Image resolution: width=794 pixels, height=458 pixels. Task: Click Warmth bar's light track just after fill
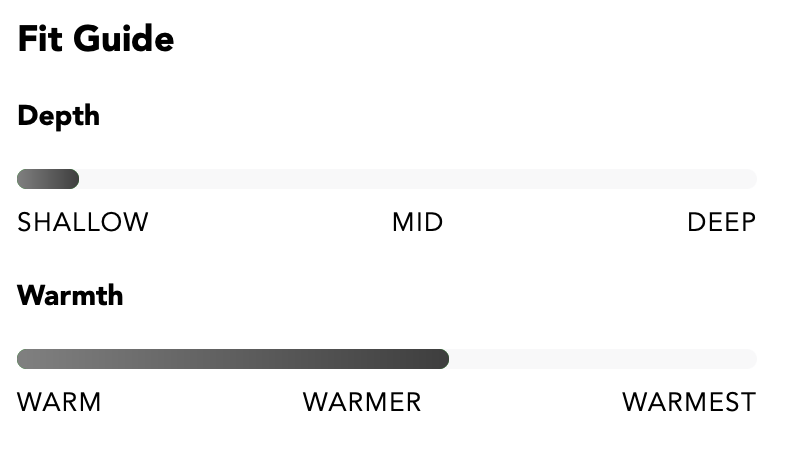coord(461,359)
